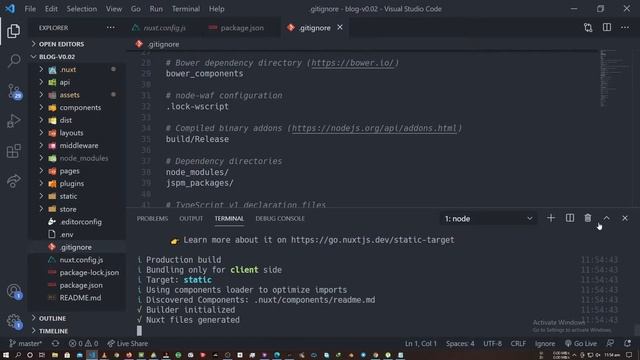Image resolution: width=640 pixels, height=360 pixels.
Task: Open Source Control view with badge
Action: pos(14,91)
